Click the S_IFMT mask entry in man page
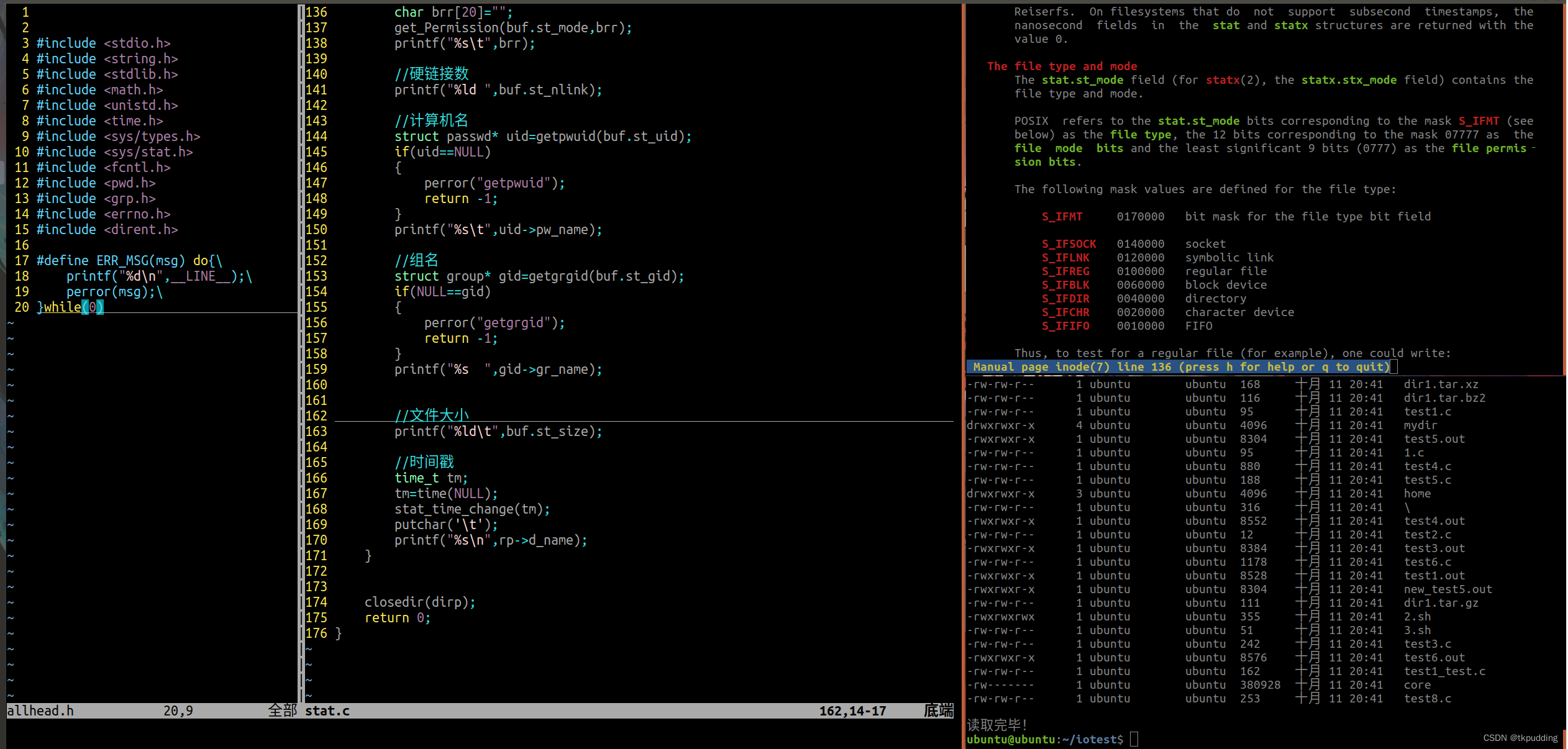 (1062, 216)
